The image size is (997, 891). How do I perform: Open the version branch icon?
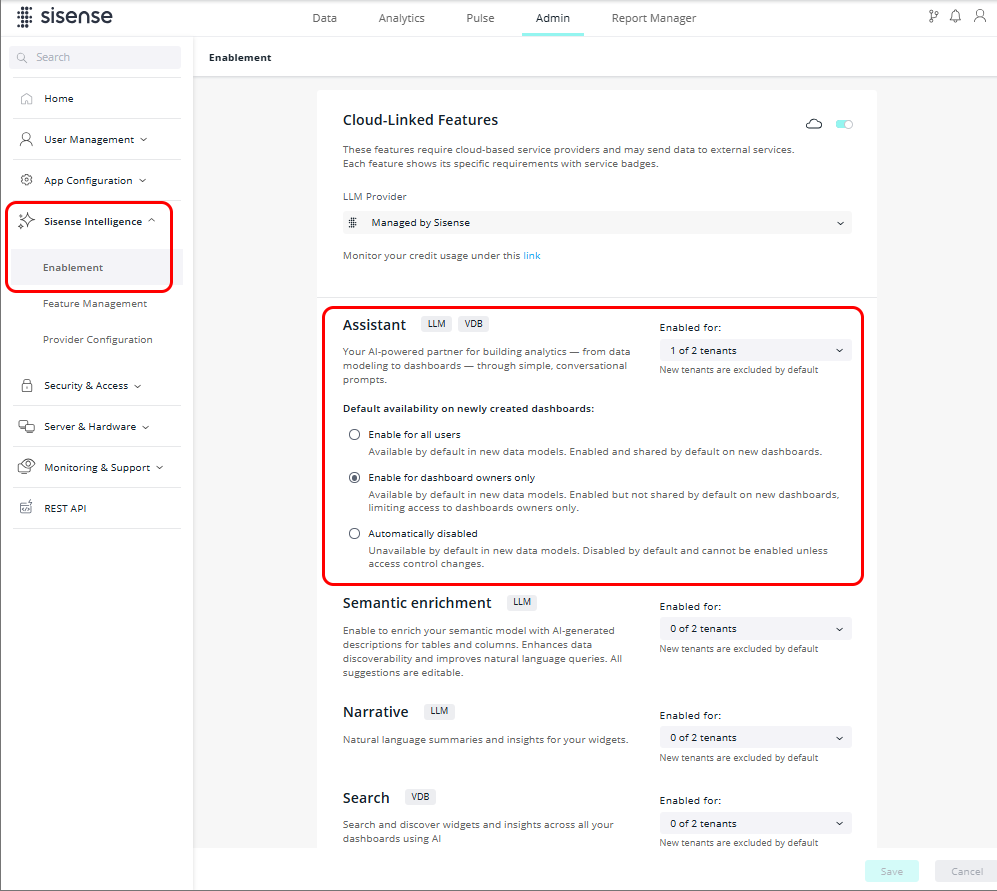point(933,17)
